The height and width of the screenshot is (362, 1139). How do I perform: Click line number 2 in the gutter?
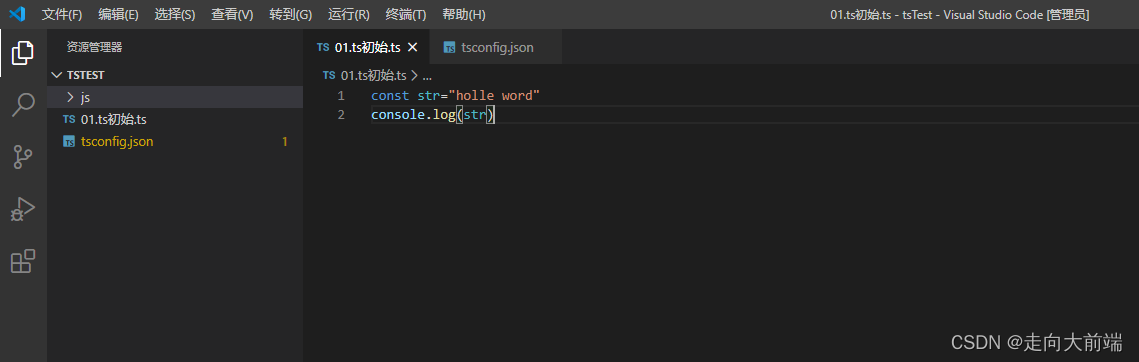[x=341, y=115]
